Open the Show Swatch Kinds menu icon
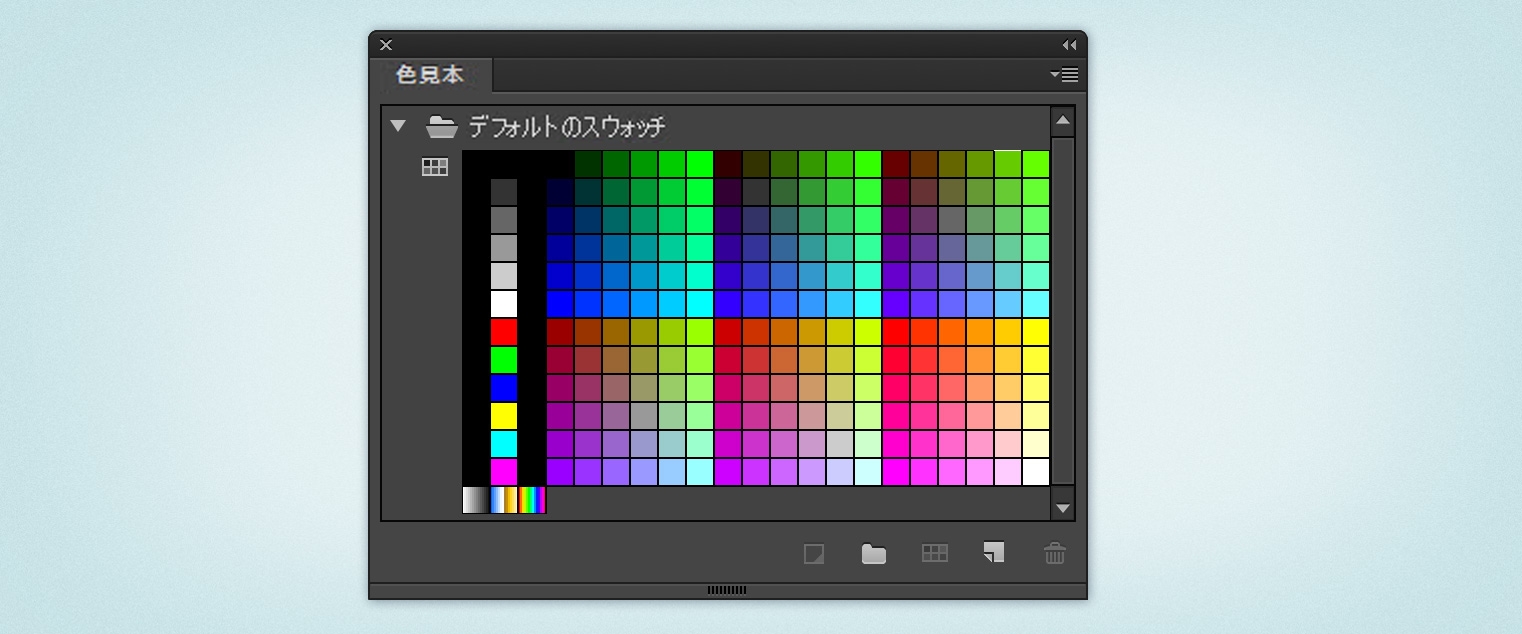This screenshot has width=1522, height=634. coord(934,553)
